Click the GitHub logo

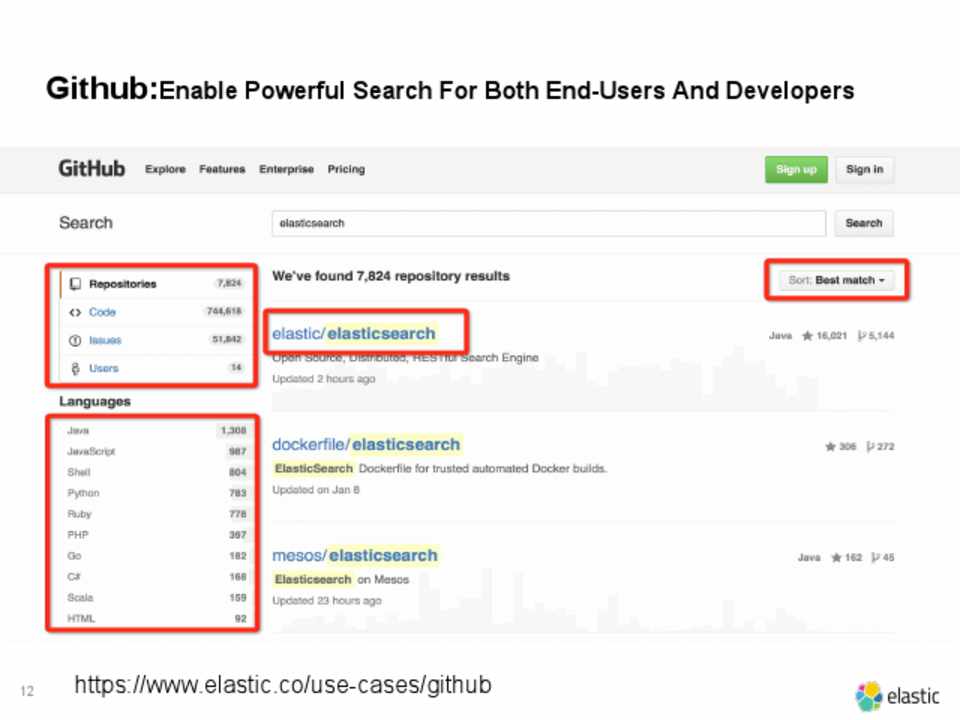coord(92,169)
